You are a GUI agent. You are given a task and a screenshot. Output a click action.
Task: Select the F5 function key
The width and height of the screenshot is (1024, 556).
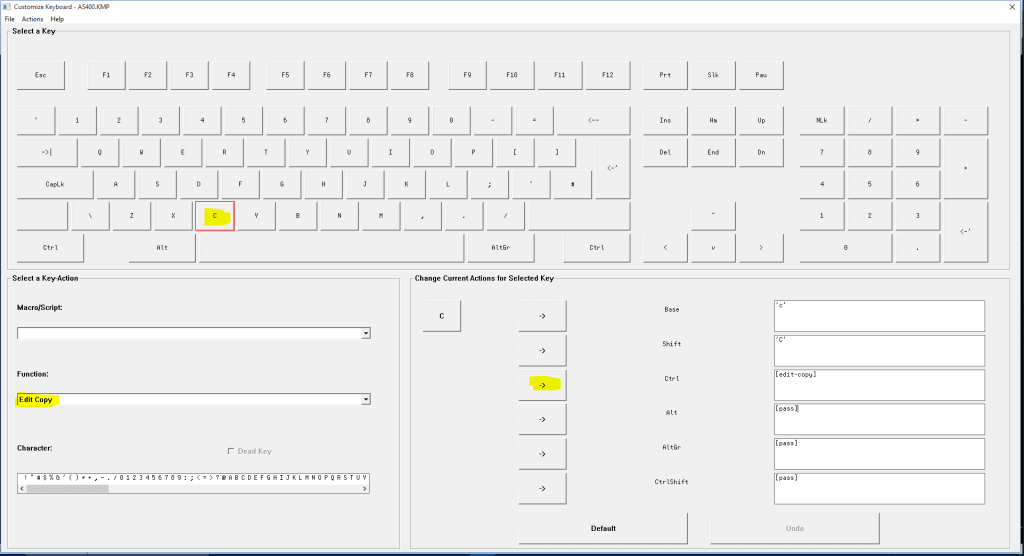point(285,75)
